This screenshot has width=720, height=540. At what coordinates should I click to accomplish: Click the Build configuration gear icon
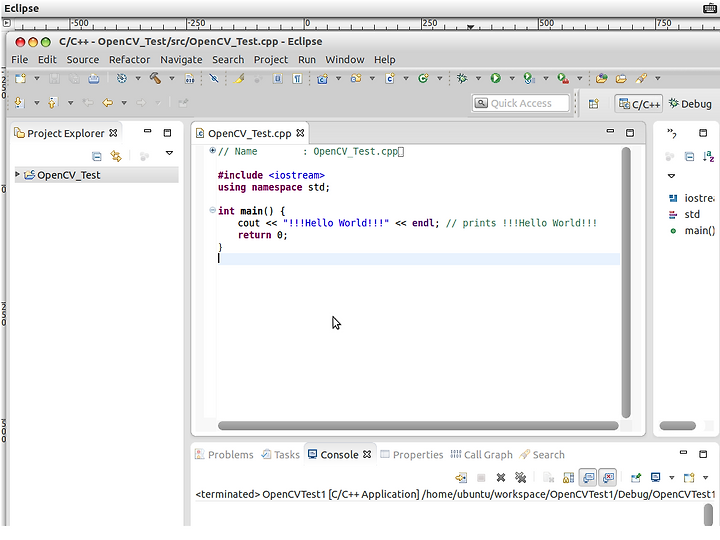(x=122, y=79)
